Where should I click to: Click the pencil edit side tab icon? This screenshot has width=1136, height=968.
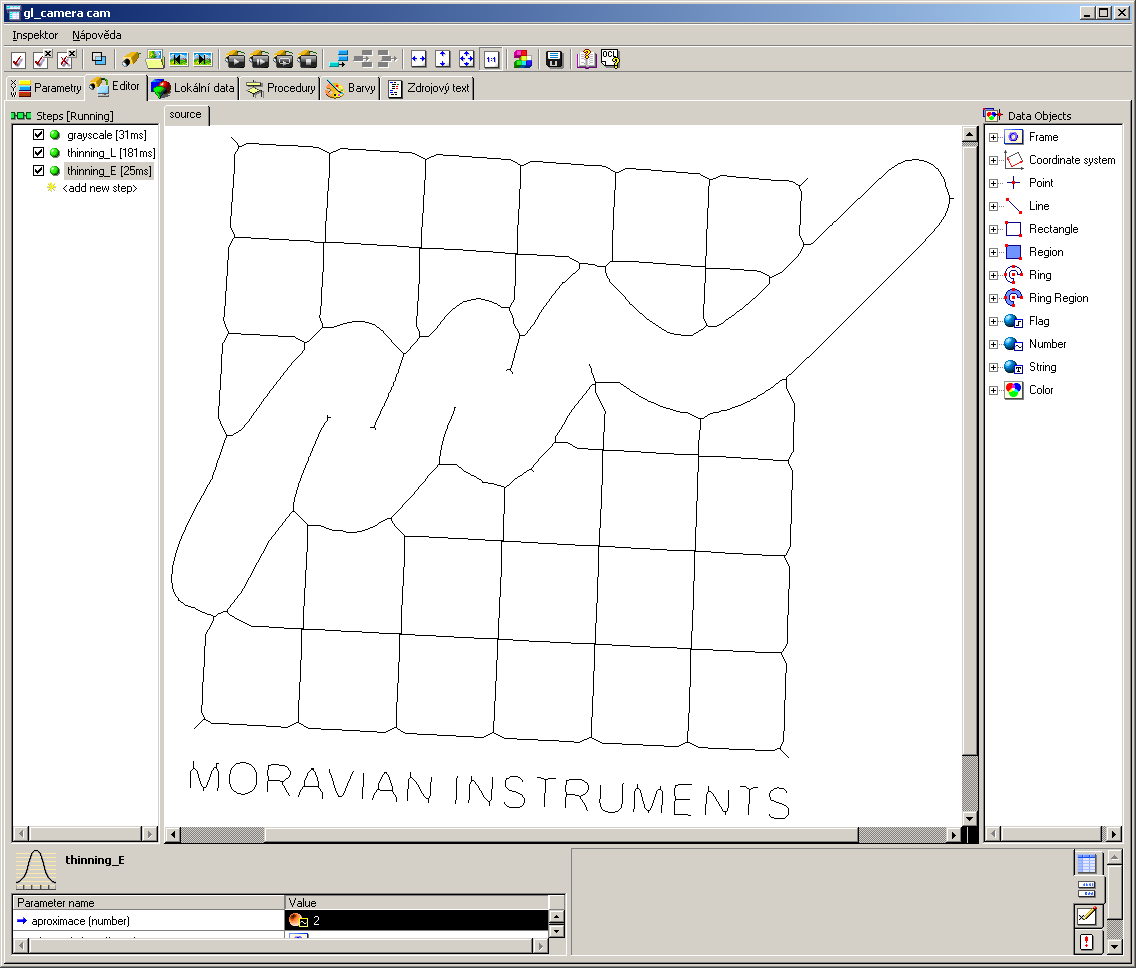(x=1087, y=915)
